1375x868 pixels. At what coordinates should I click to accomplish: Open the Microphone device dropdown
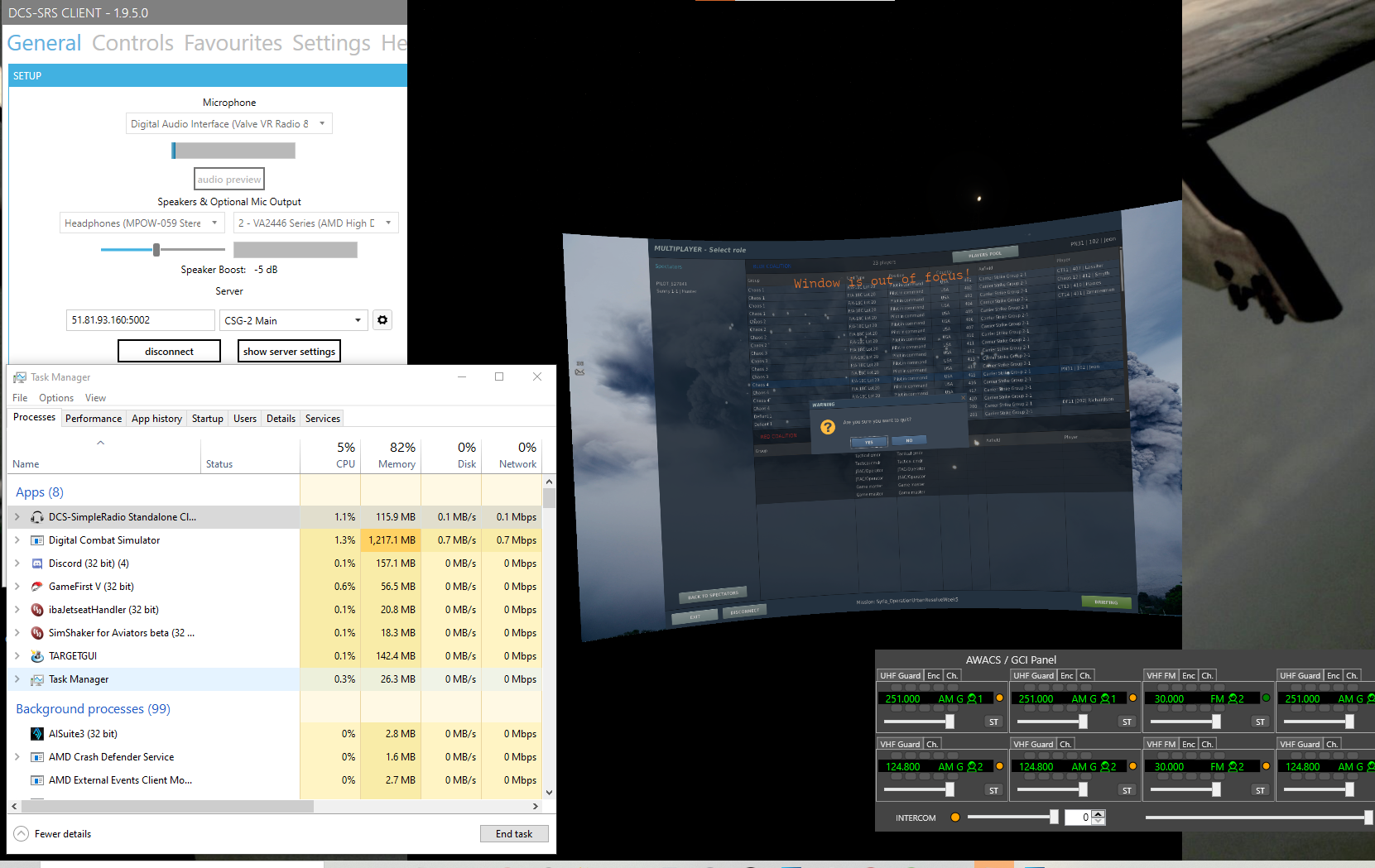[x=229, y=124]
